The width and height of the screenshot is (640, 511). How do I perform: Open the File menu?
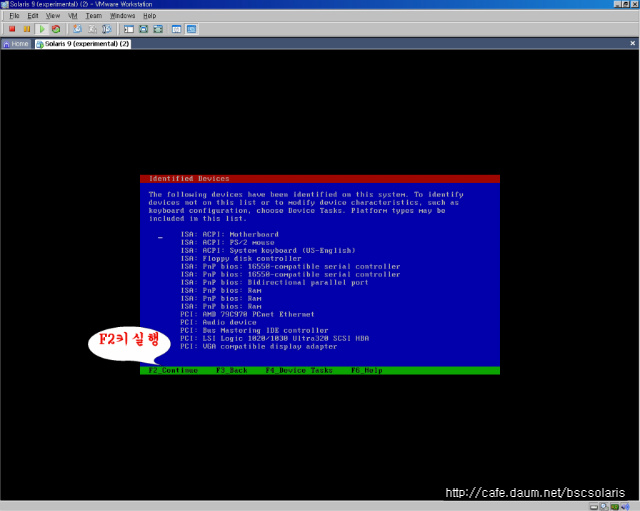[x=14, y=16]
